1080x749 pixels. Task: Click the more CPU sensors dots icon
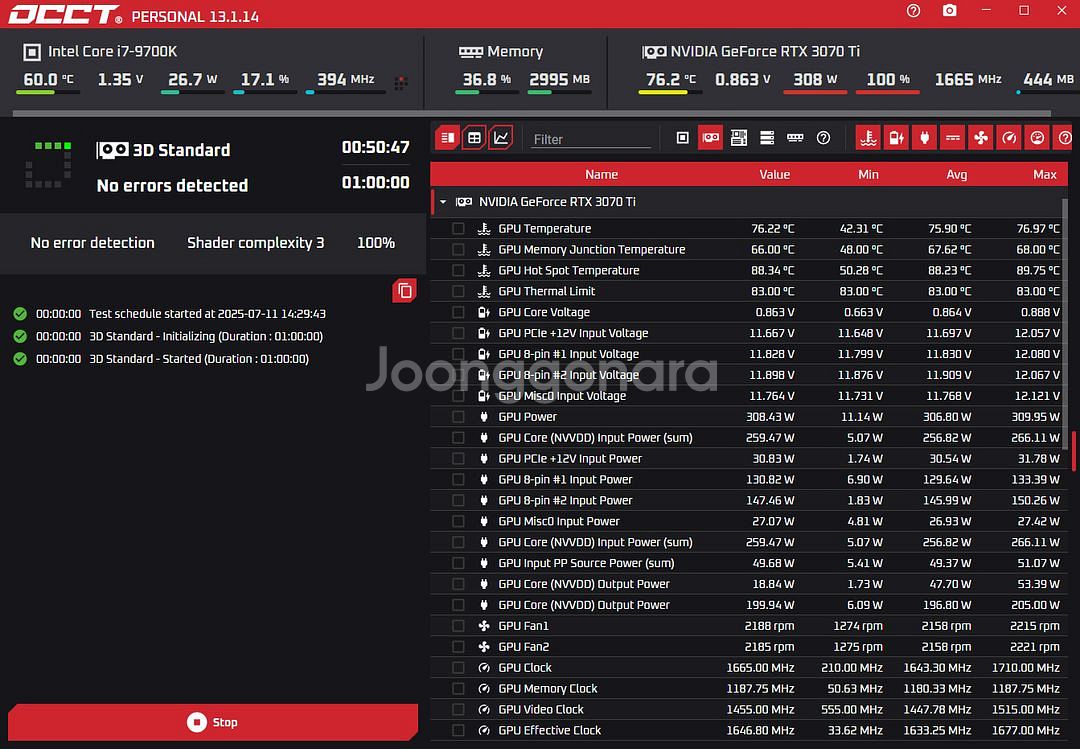pyautogui.click(x=401, y=83)
